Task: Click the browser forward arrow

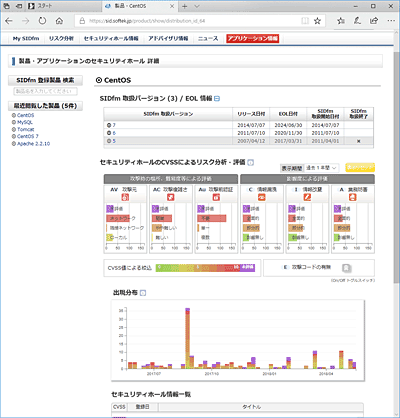Action: tap(26, 21)
